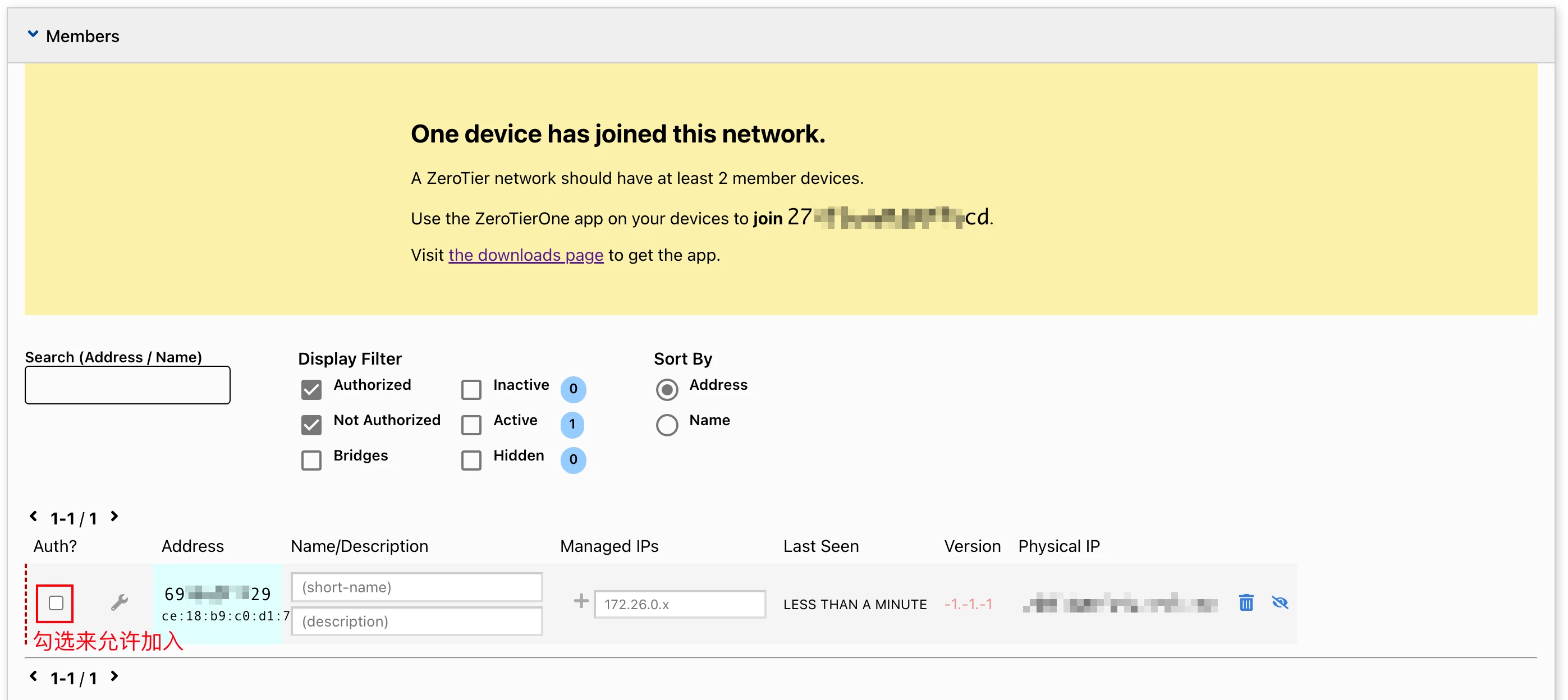The width and height of the screenshot is (1568, 700).
Task: Go to next page in top pagination
Action: pyautogui.click(x=114, y=517)
